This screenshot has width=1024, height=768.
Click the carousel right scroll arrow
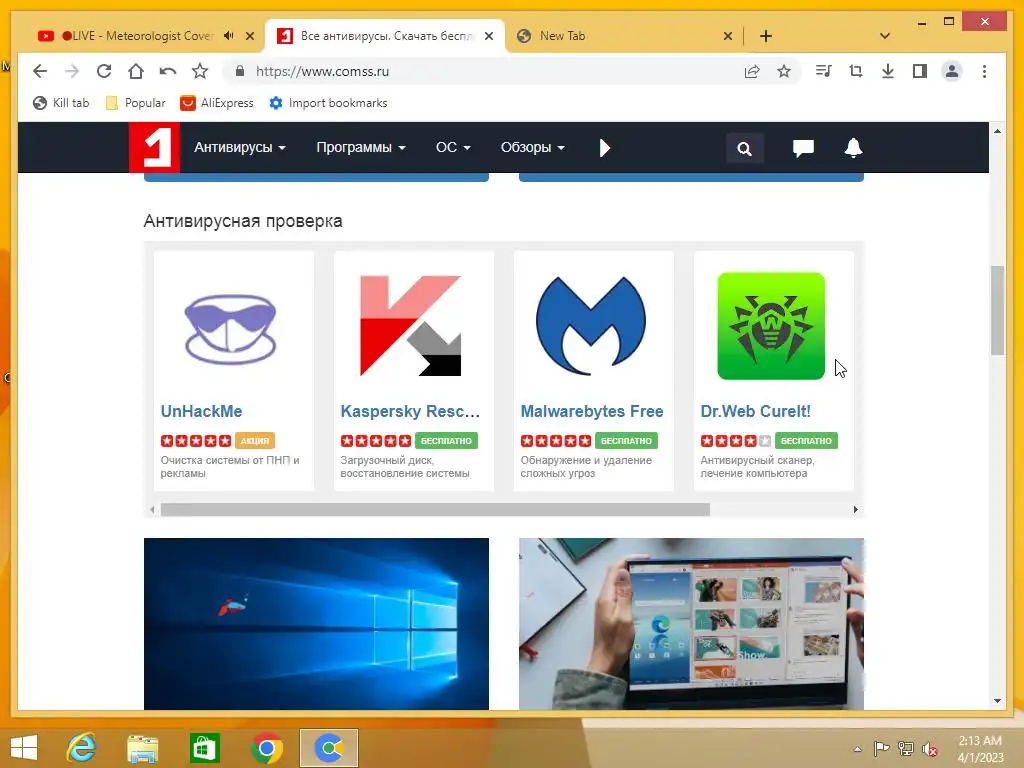coord(856,509)
